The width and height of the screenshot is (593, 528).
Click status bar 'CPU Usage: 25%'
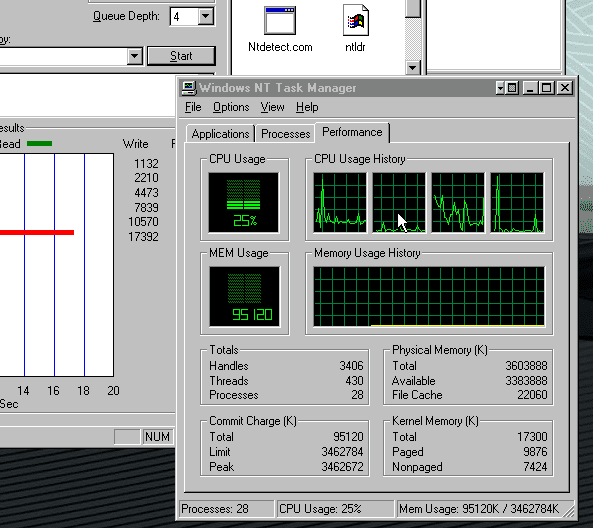click(335, 509)
